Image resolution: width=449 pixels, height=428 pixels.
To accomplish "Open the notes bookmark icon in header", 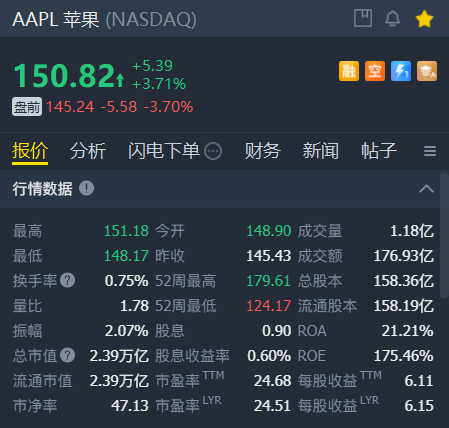I will [x=363, y=18].
